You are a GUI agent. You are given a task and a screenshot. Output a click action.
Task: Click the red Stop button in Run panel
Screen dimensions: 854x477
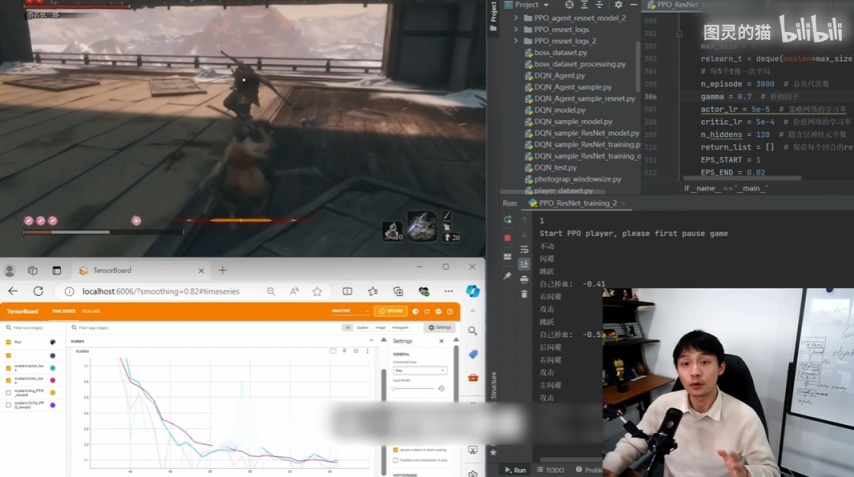[508, 237]
